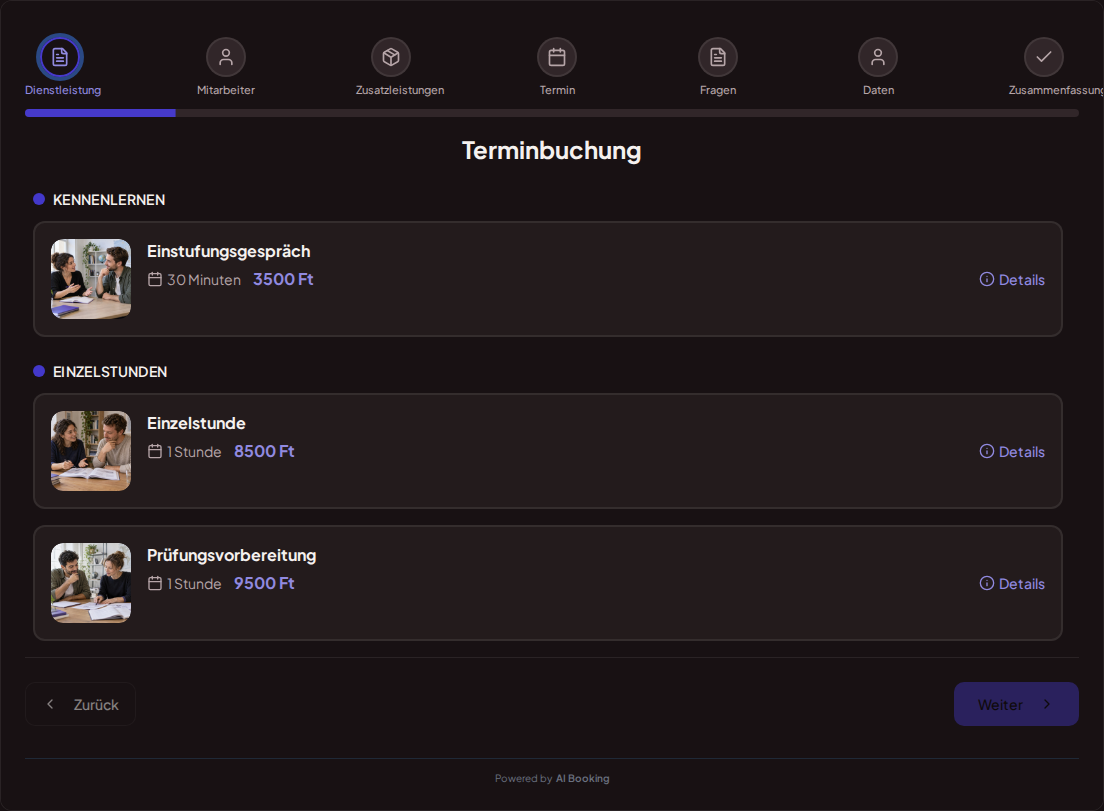Click the Weiter button
This screenshot has width=1104, height=811.
1016,704
